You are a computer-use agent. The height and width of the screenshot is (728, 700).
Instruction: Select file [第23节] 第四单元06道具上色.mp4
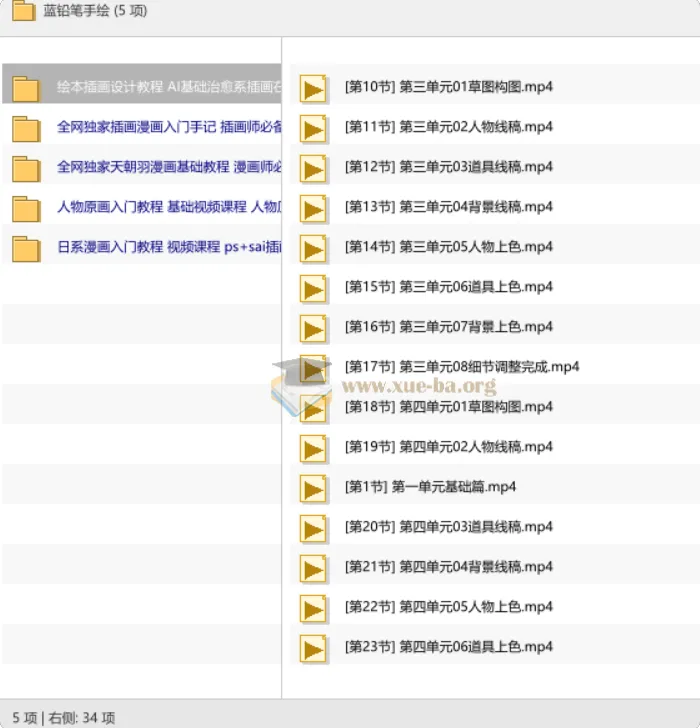(449, 646)
